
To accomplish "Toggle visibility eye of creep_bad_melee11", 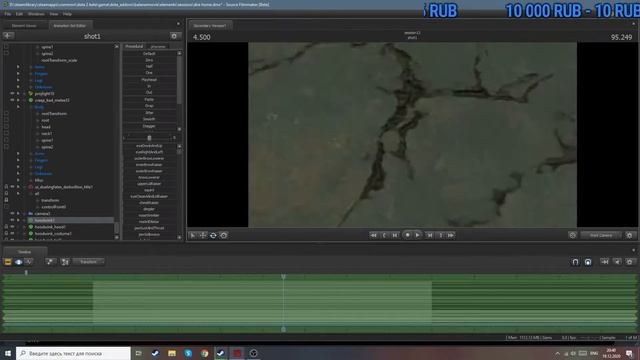I will 12,100.
